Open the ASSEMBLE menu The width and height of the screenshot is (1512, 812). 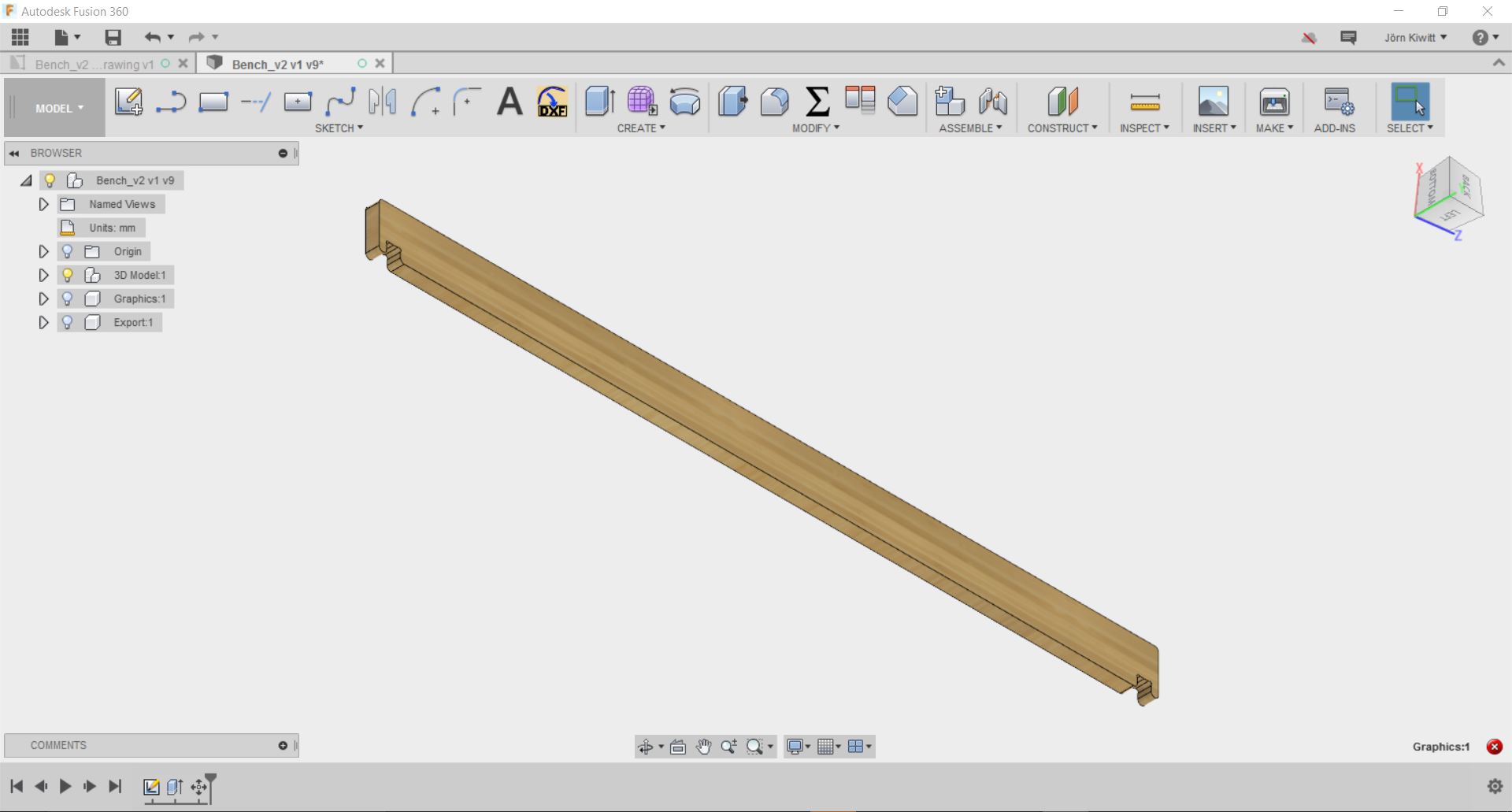click(x=970, y=128)
